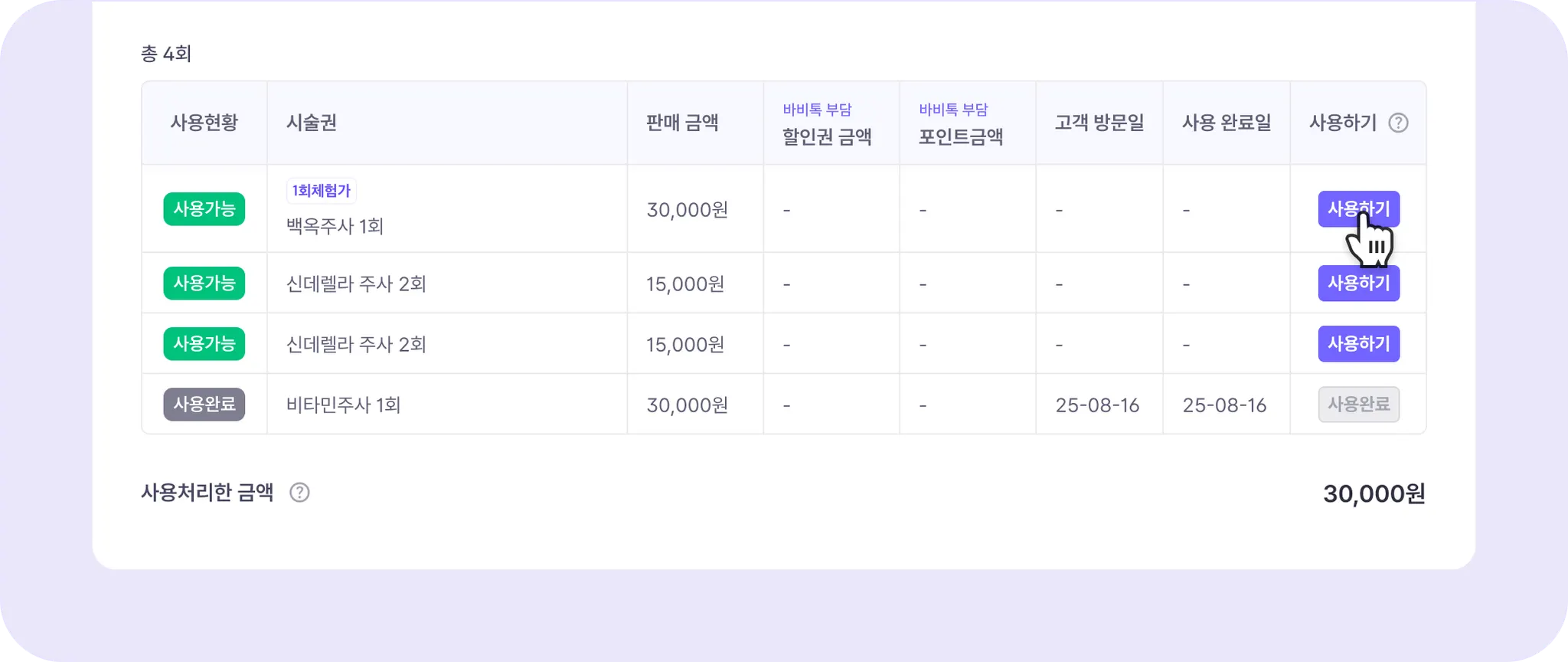Click 사용하기 button for 백옥주사 1회

[1359, 208]
